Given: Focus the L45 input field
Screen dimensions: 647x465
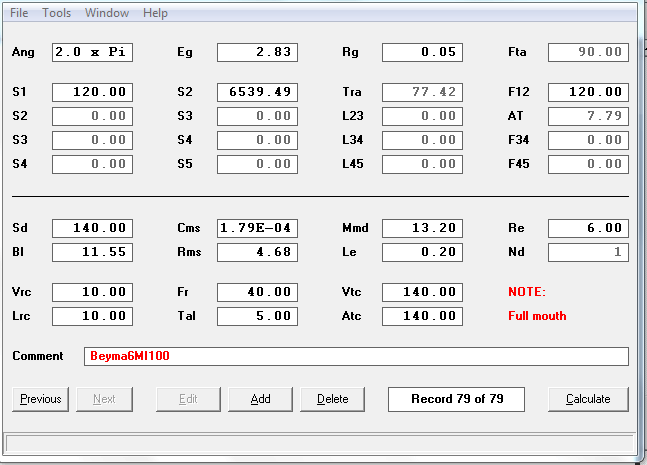Looking at the screenshot, I should tap(423, 164).
